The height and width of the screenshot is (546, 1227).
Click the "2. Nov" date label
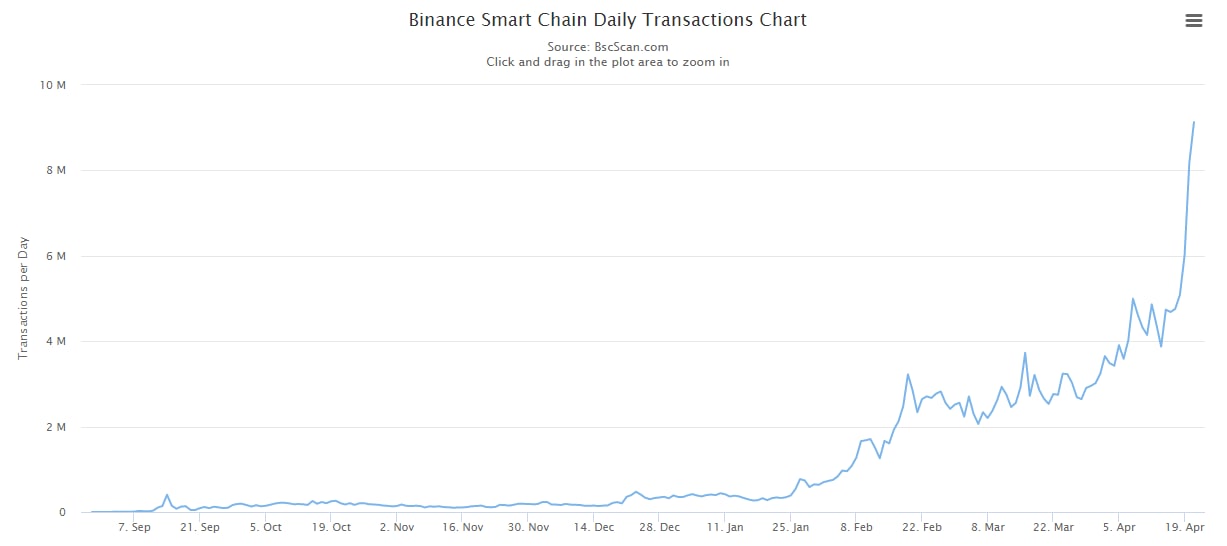397,528
